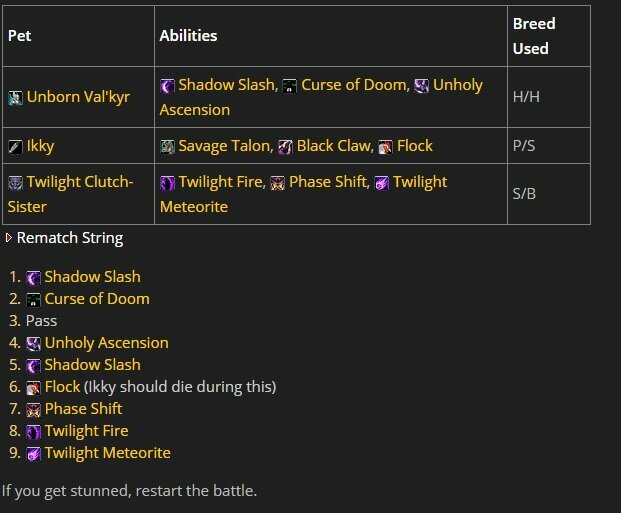Click the Black Claw ability icon
The image size is (621, 513).
coord(285,147)
